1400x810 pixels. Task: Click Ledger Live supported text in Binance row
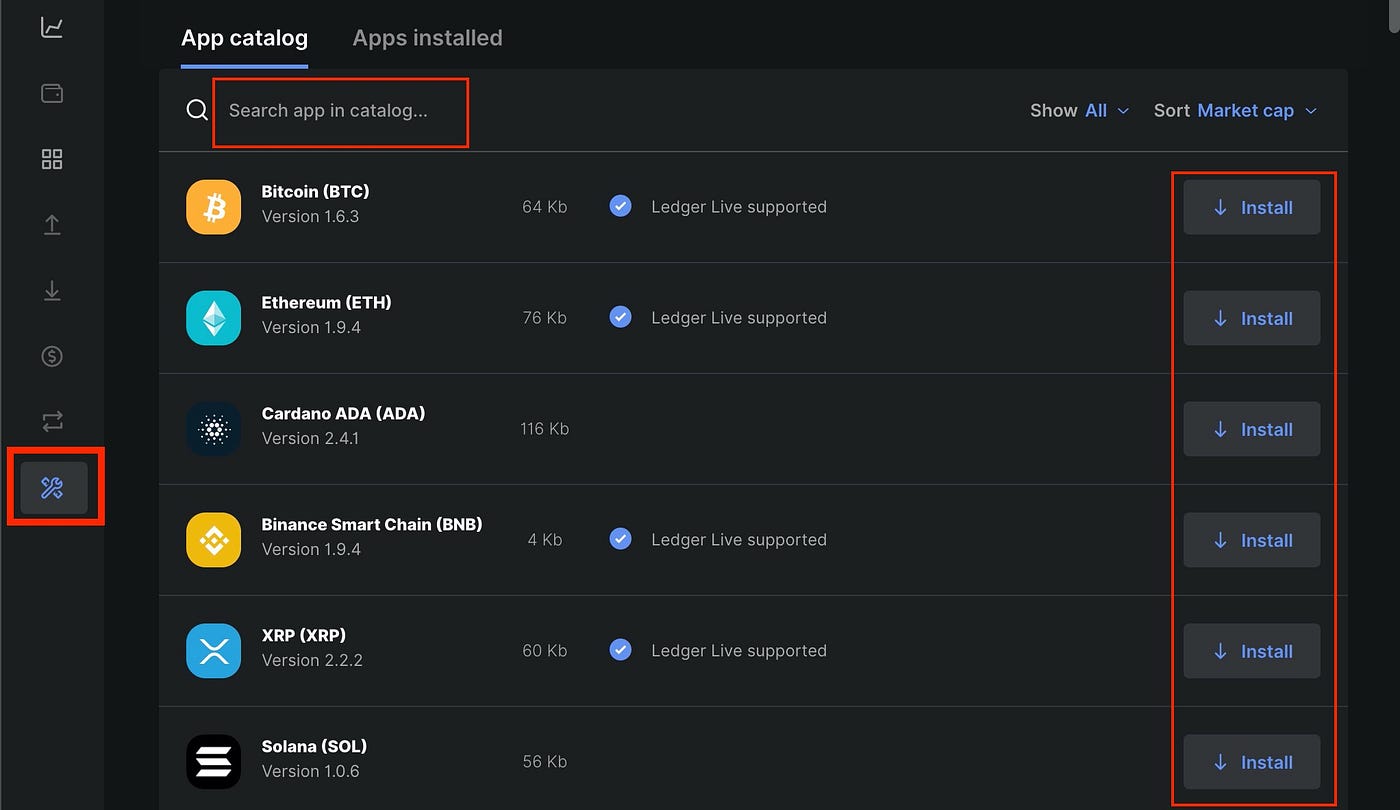(739, 540)
